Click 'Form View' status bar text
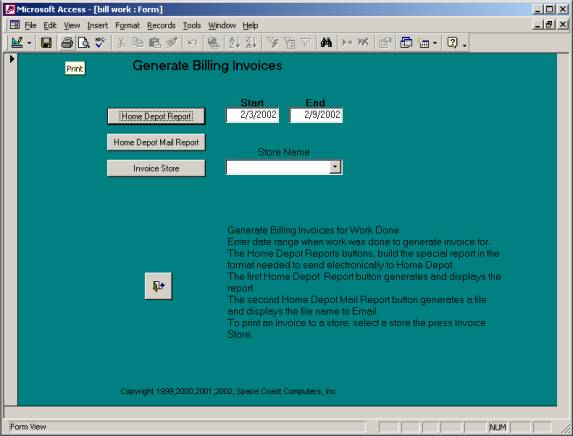This screenshot has width=573, height=436. [28, 426]
